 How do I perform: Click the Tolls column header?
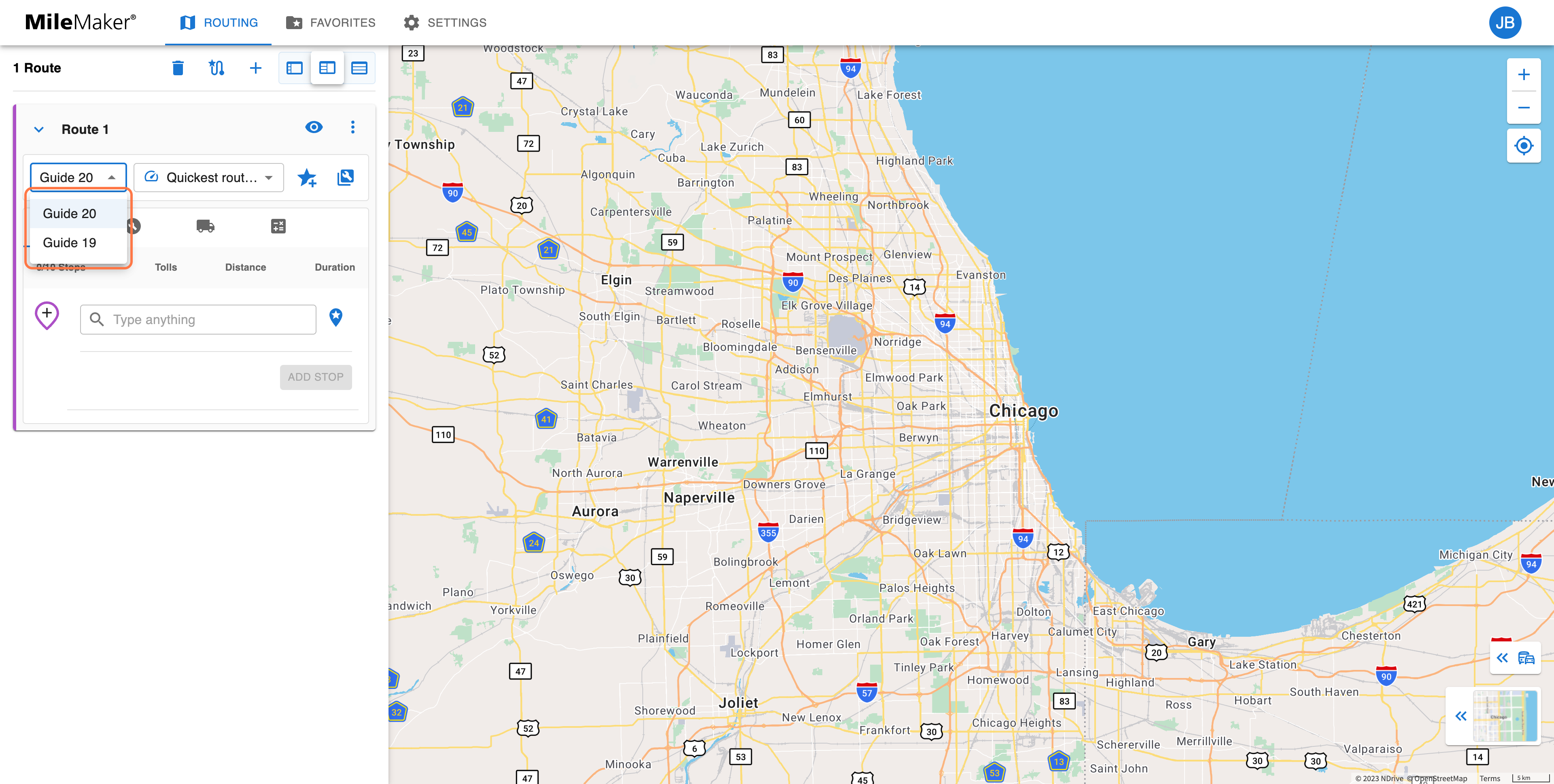click(x=166, y=267)
